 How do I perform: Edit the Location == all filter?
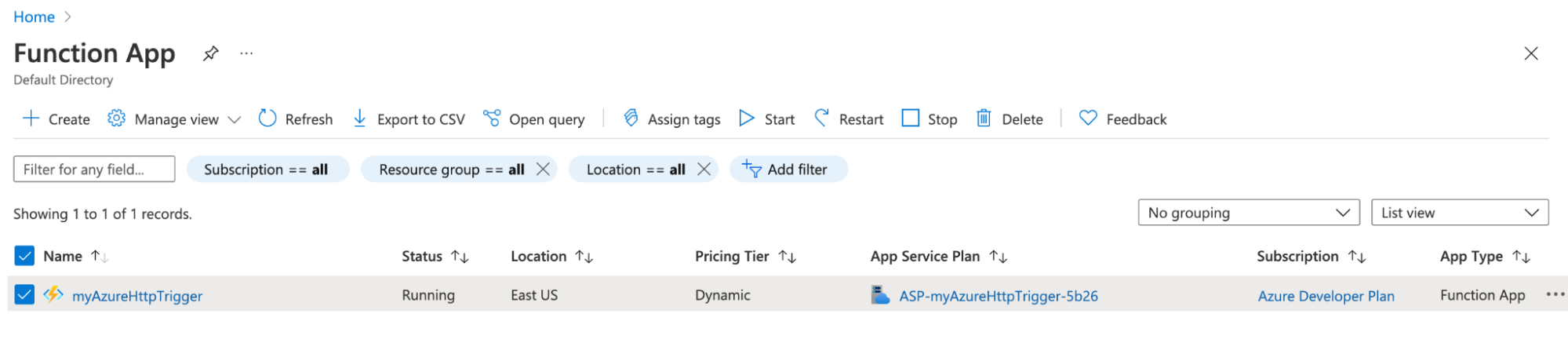[635, 169]
